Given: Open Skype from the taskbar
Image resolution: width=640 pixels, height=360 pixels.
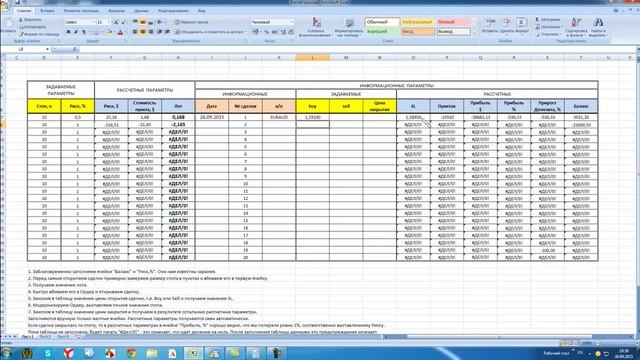Looking at the screenshot, I should [48, 353].
